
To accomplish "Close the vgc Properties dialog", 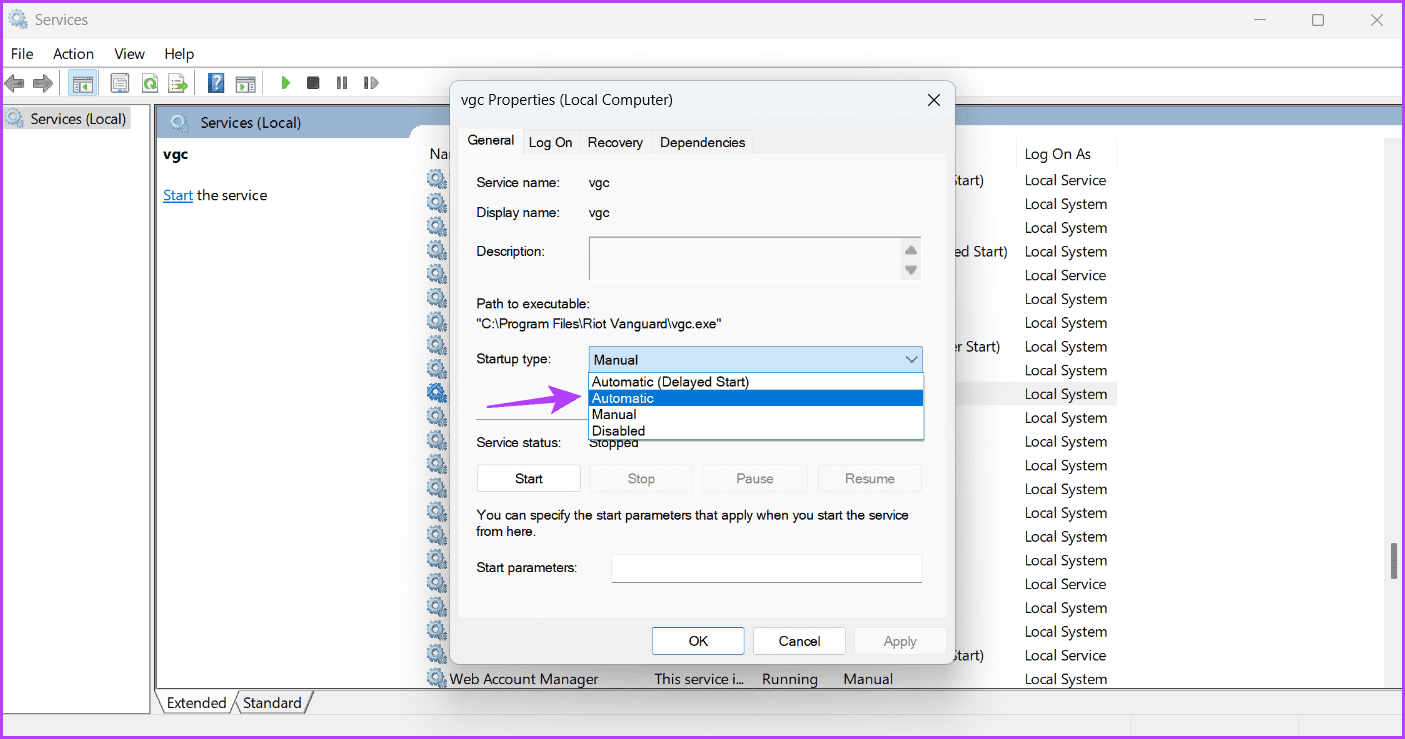I will pos(934,100).
